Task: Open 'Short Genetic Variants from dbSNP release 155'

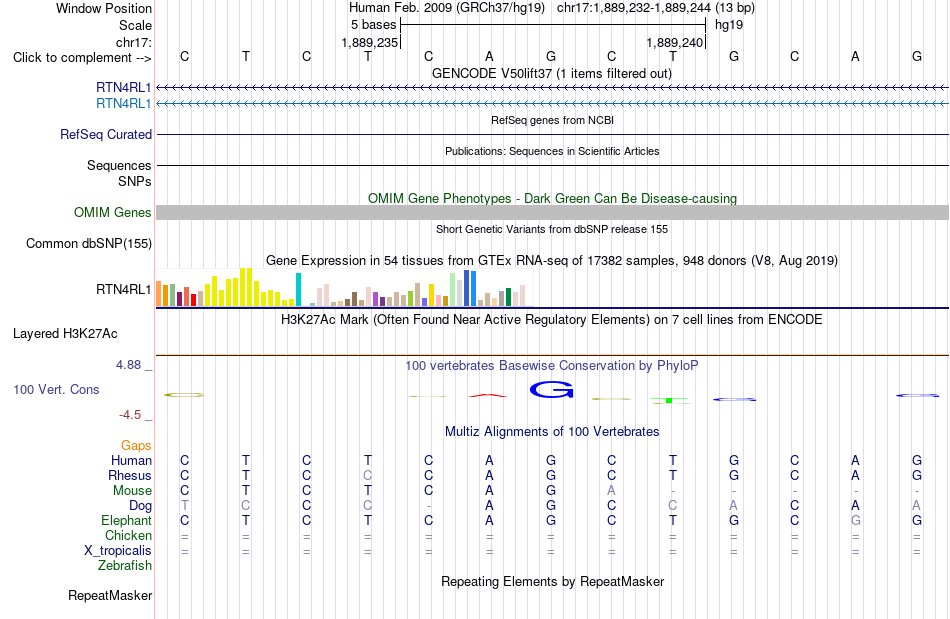Action: click(x=552, y=229)
